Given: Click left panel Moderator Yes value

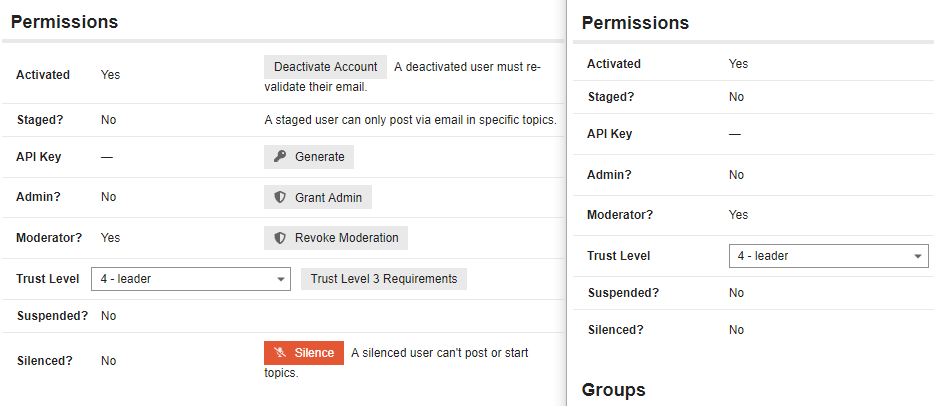Looking at the screenshot, I should (110, 238).
